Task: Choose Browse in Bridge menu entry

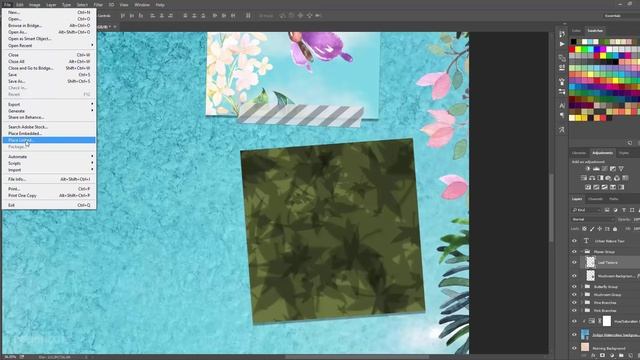Action: point(49,25)
